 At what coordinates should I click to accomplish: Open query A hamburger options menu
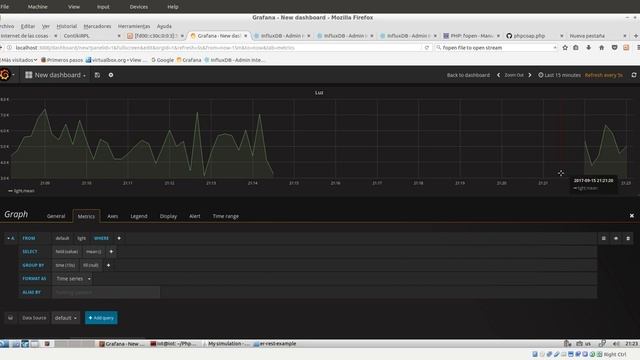pyautogui.click(x=604, y=238)
